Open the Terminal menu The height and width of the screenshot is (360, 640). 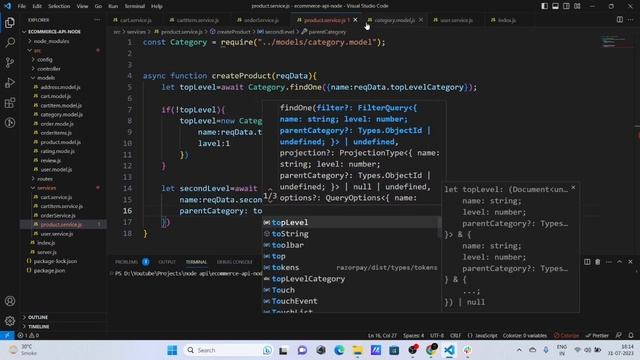pyautogui.click(x=135, y=6)
